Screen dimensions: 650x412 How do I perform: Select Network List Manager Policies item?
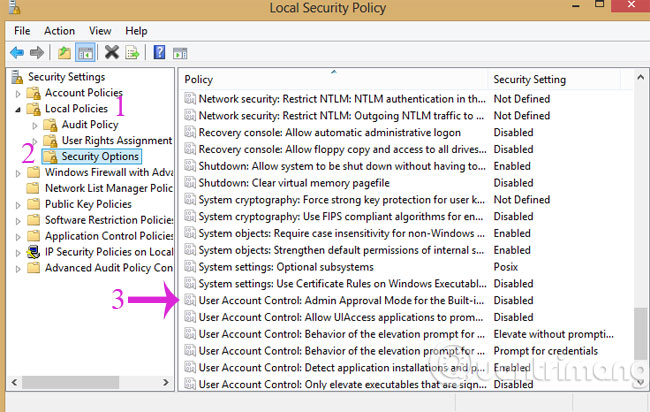coord(109,188)
